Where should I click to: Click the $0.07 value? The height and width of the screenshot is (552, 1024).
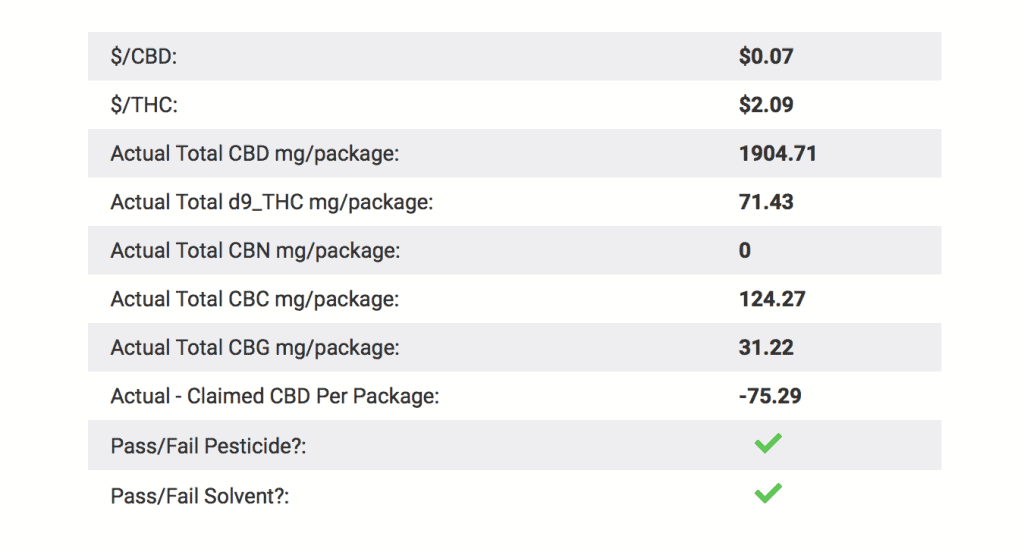766,56
